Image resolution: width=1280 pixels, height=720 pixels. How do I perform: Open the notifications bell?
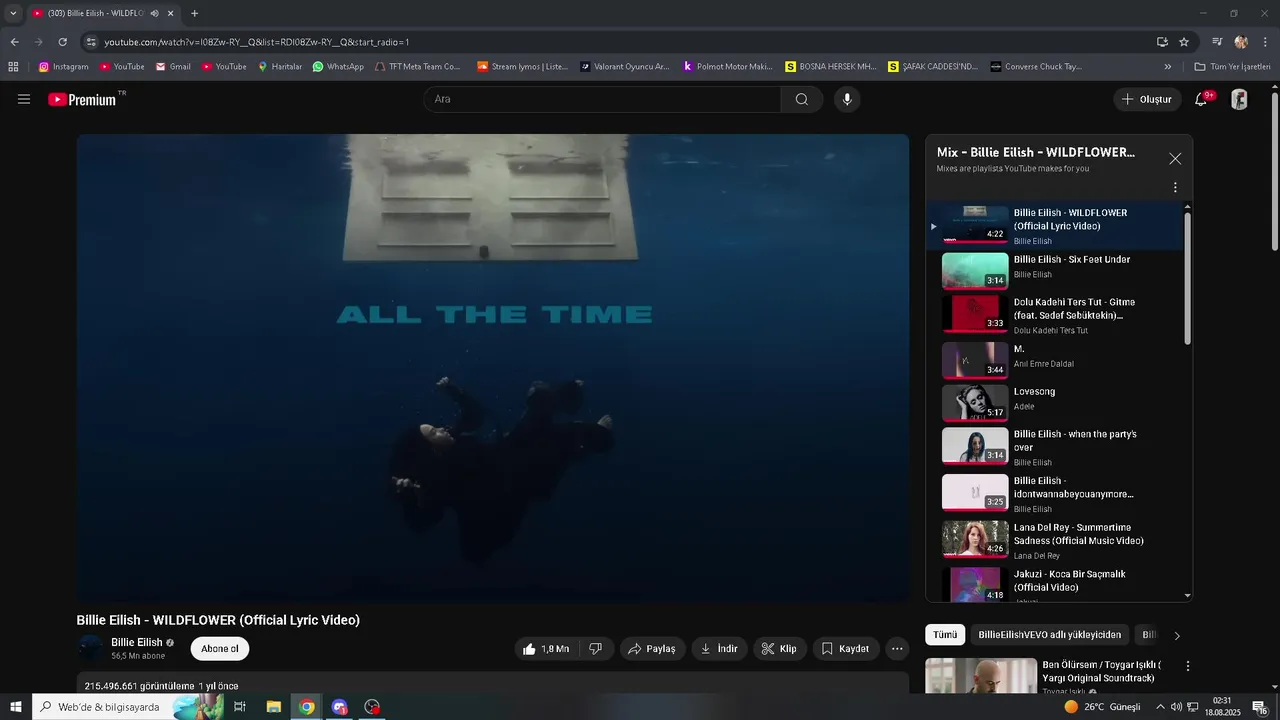pyautogui.click(x=1202, y=99)
